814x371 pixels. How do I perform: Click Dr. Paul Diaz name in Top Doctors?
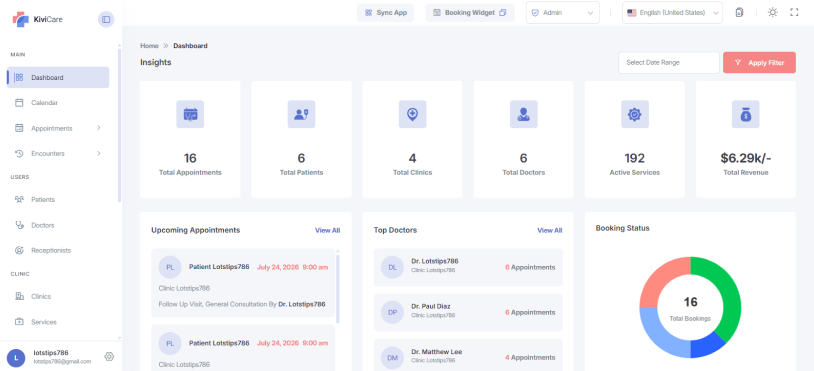(x=431, y=306)
